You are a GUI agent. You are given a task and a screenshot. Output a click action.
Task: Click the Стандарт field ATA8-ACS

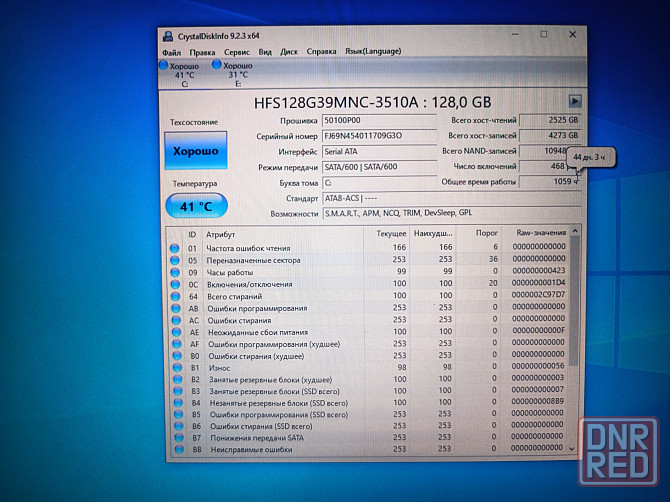click(x=452, y=199)
